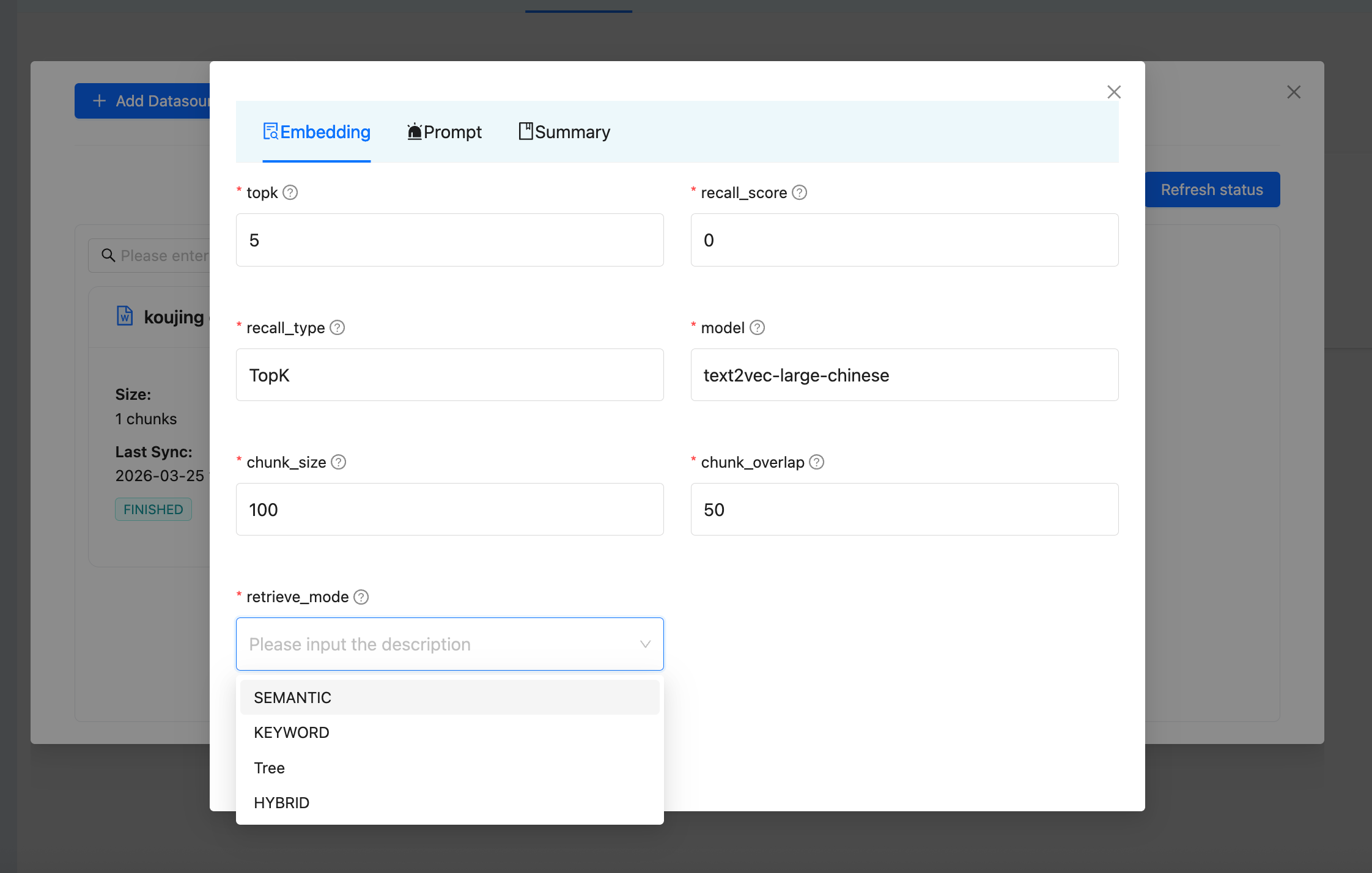Image resolution: width=1372 pixels, height=873 pixels.
Task: Click the topk help question icon
Action: [x=290, y=193]
